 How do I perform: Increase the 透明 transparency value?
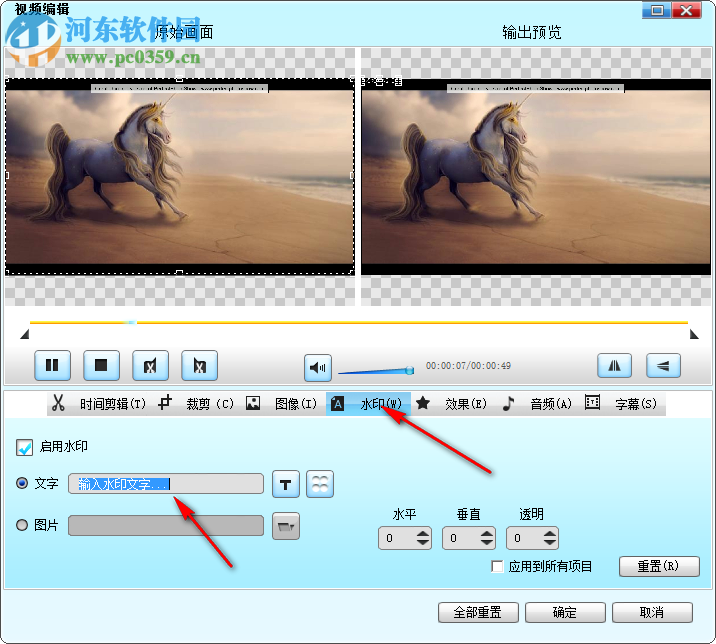click(550, 533)
